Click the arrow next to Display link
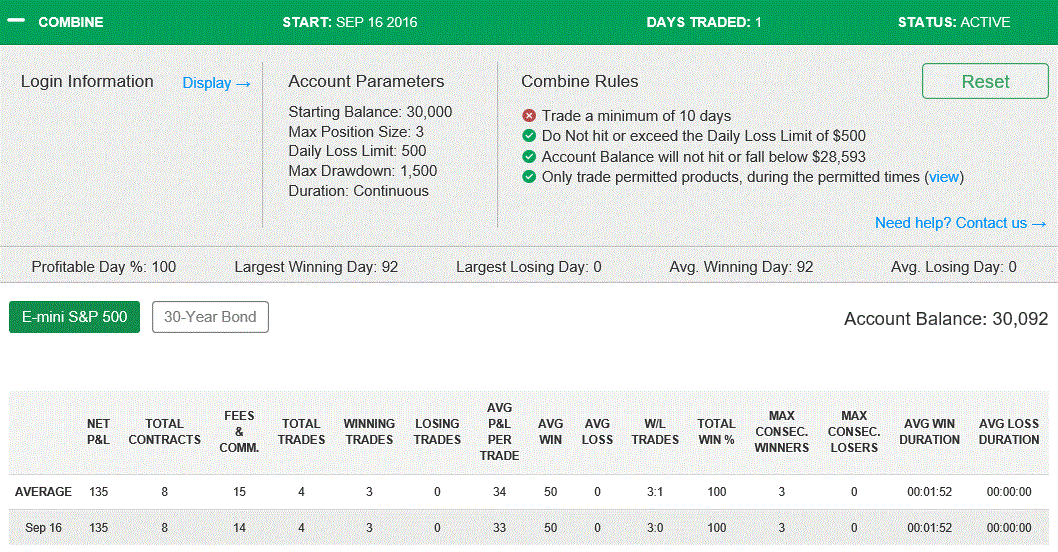1058x552 pixels. tap(244, 84)
